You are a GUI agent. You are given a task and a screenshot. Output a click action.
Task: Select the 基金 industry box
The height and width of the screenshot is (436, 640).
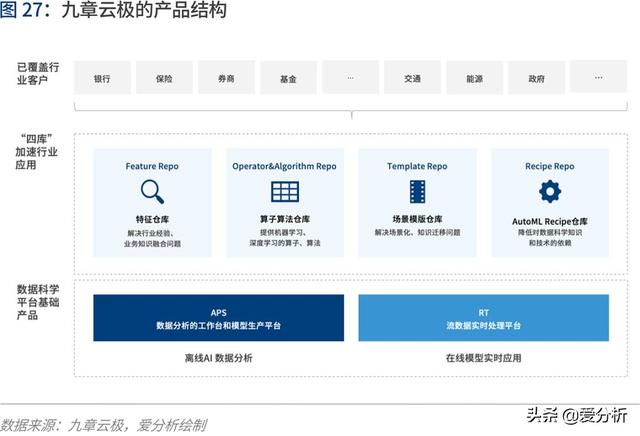[x=288, y=78]
